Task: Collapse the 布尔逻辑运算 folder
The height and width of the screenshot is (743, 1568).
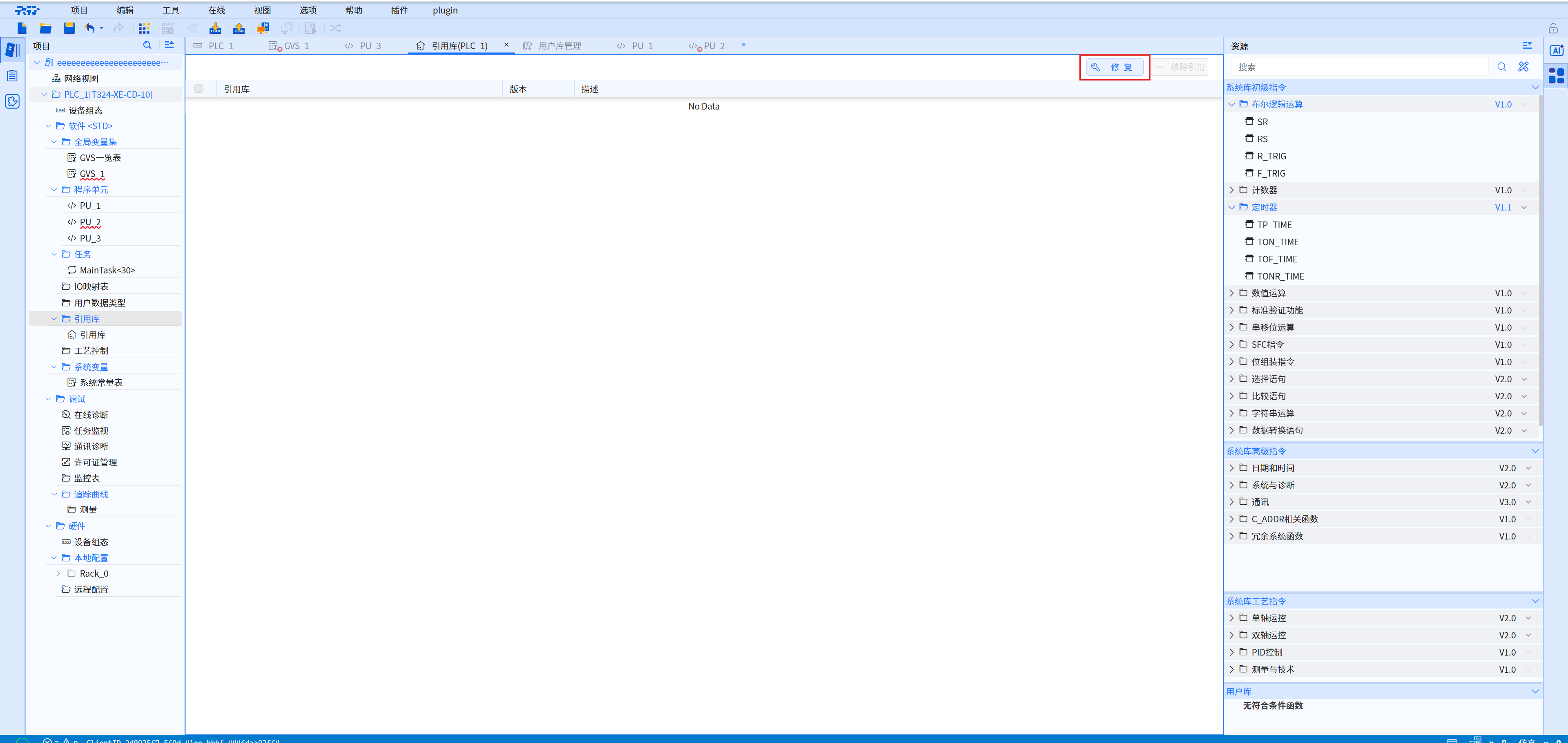Action: tap(1231, 104)
